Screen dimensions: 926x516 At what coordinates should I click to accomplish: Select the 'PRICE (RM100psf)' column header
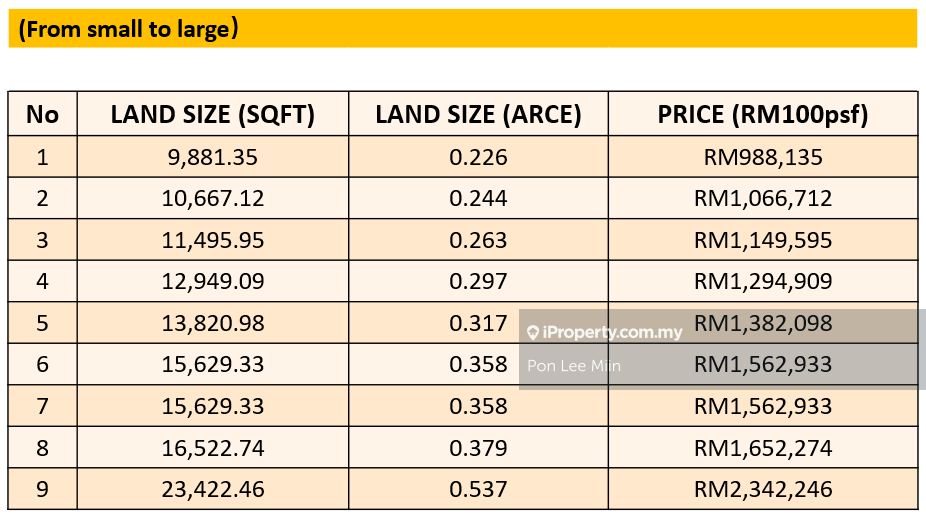tap(762, 114)
